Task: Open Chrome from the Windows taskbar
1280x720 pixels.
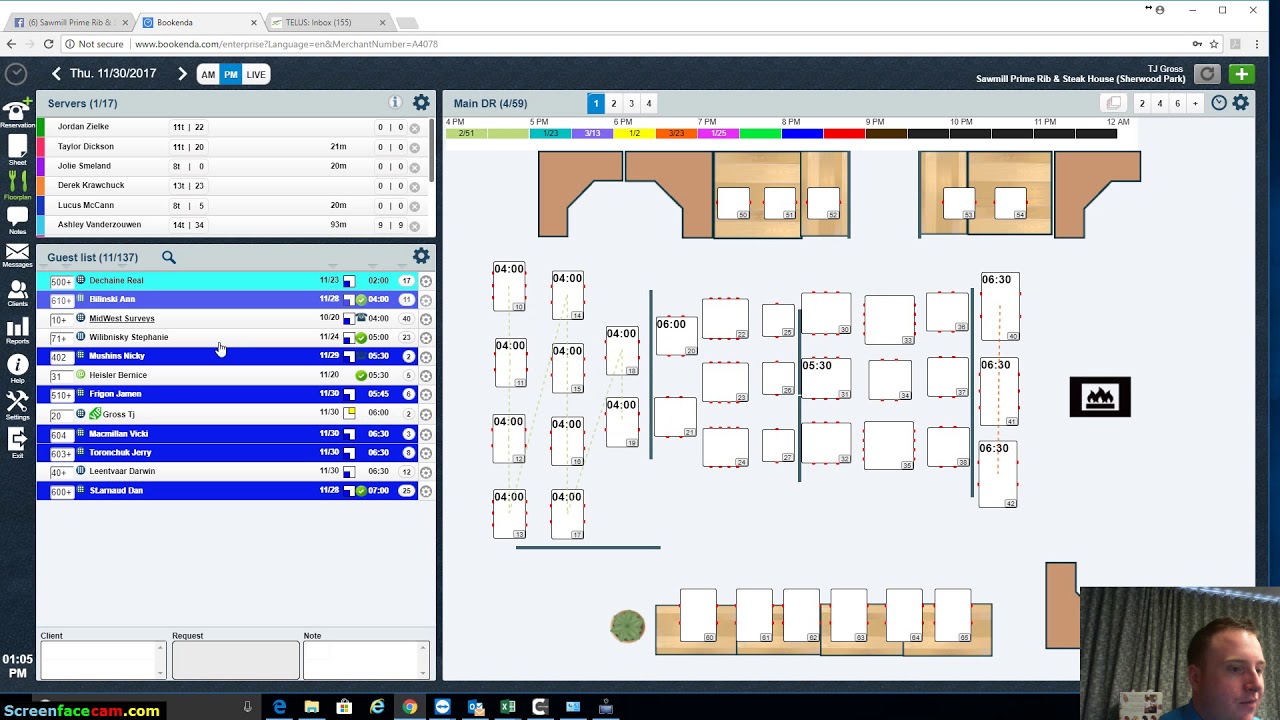Action: pyautogui.click(x=409, y=707)
